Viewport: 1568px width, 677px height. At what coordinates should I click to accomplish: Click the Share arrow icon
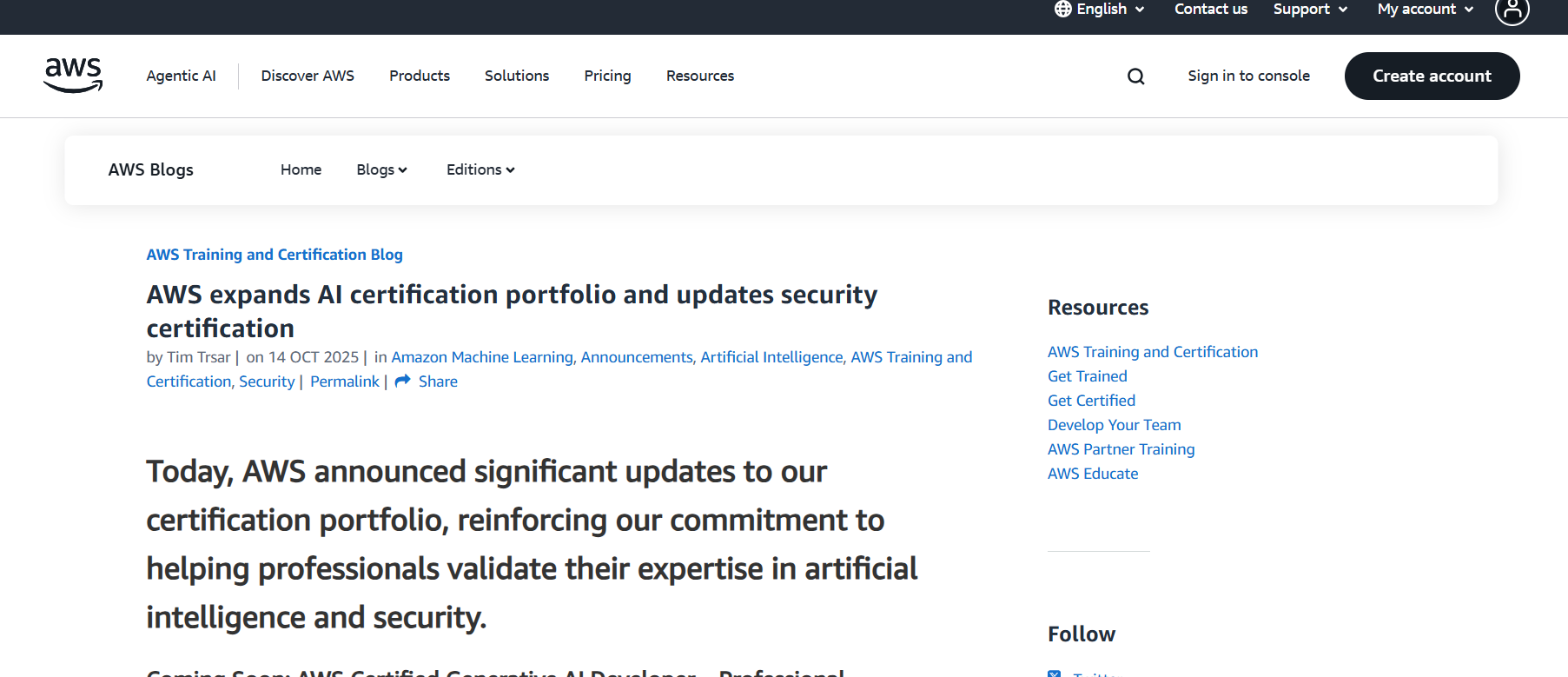click(402, 382)
